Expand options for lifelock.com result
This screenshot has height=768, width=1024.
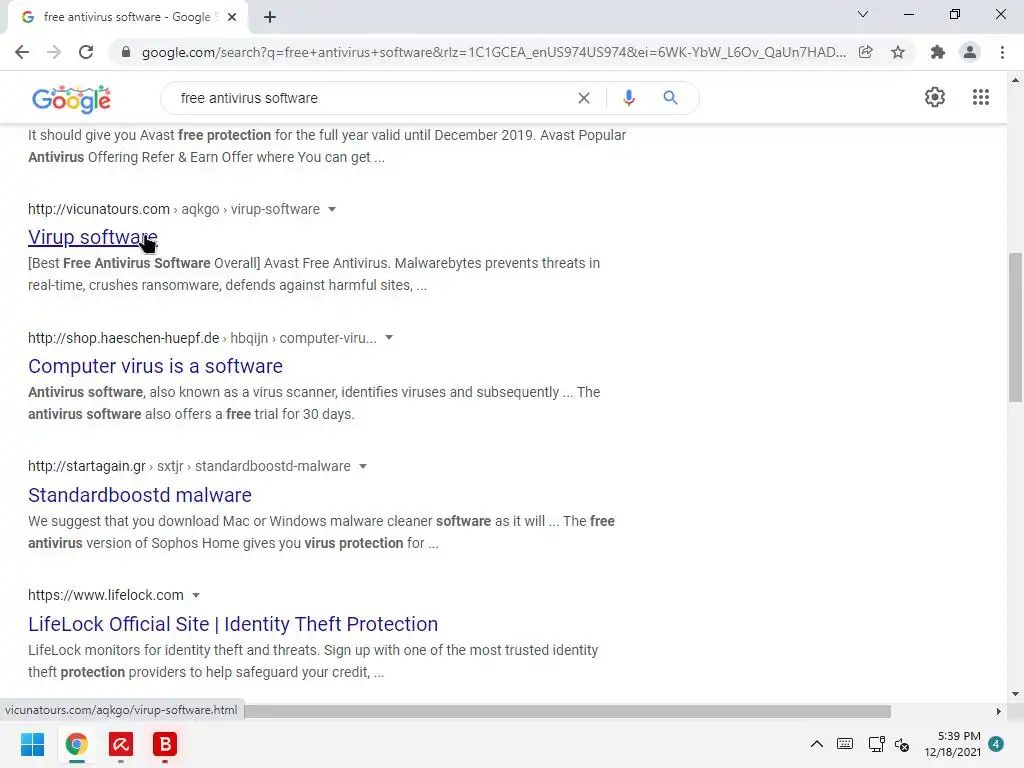(x=196, y=596)
